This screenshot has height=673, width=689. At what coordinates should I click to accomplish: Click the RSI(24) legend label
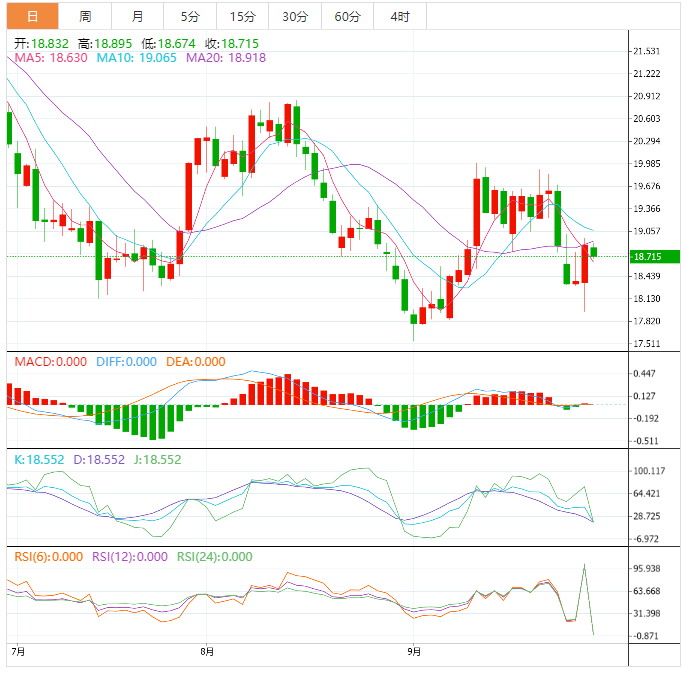click(x=215, y=557)
